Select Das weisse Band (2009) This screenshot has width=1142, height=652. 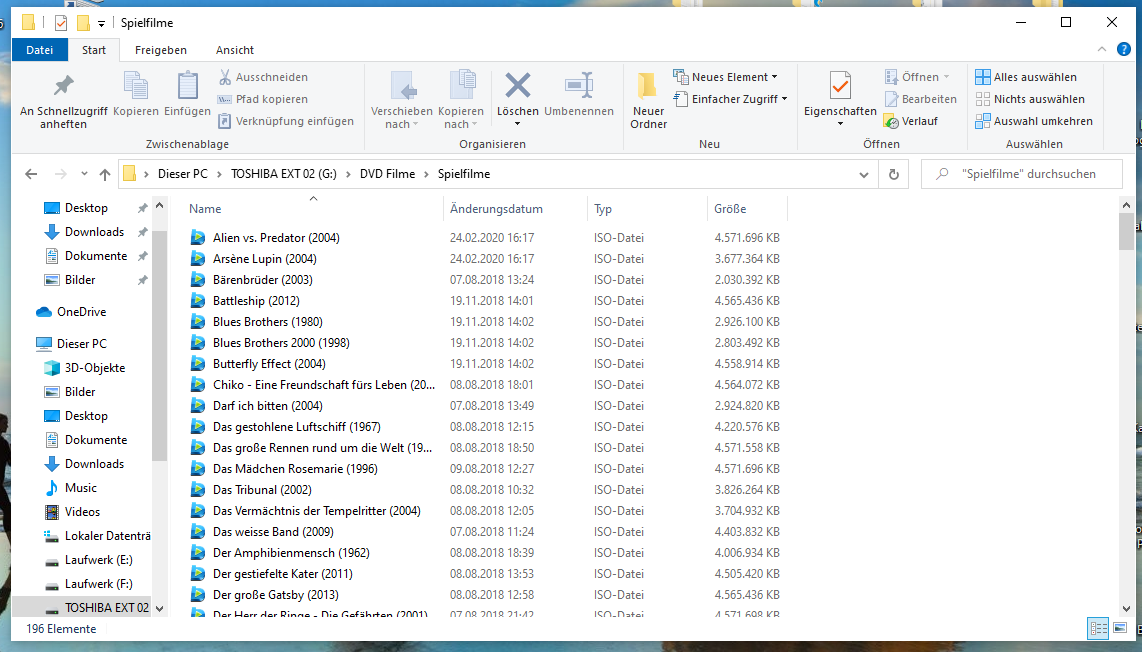[273, 532]
